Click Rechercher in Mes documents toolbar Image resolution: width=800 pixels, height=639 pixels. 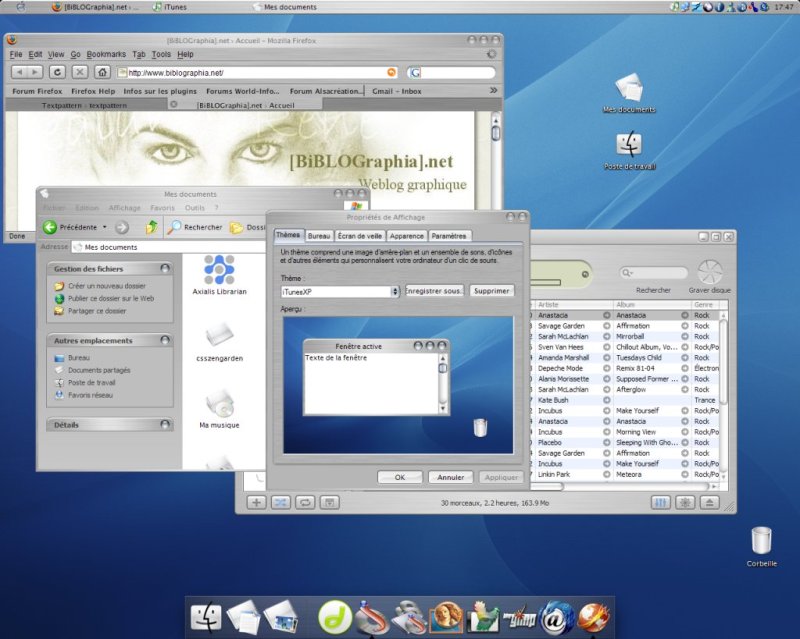coord(195,227)
